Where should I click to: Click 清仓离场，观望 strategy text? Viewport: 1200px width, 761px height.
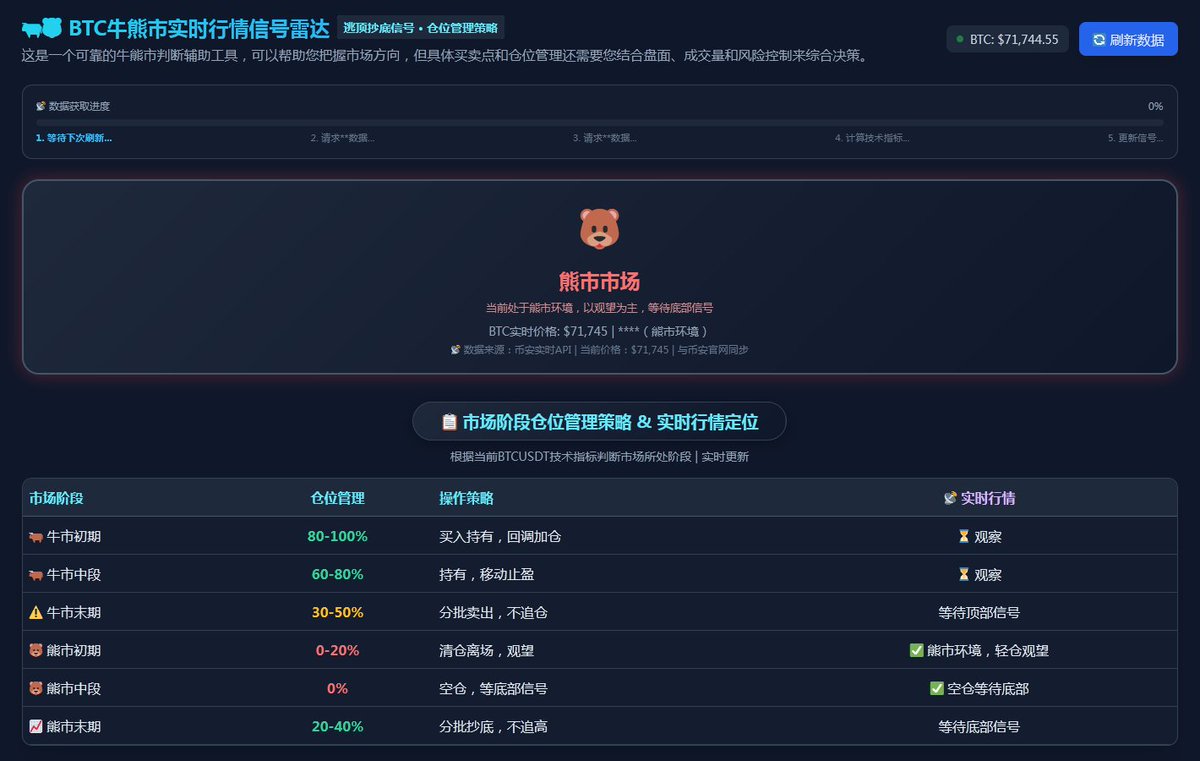[x=486, y=651]
